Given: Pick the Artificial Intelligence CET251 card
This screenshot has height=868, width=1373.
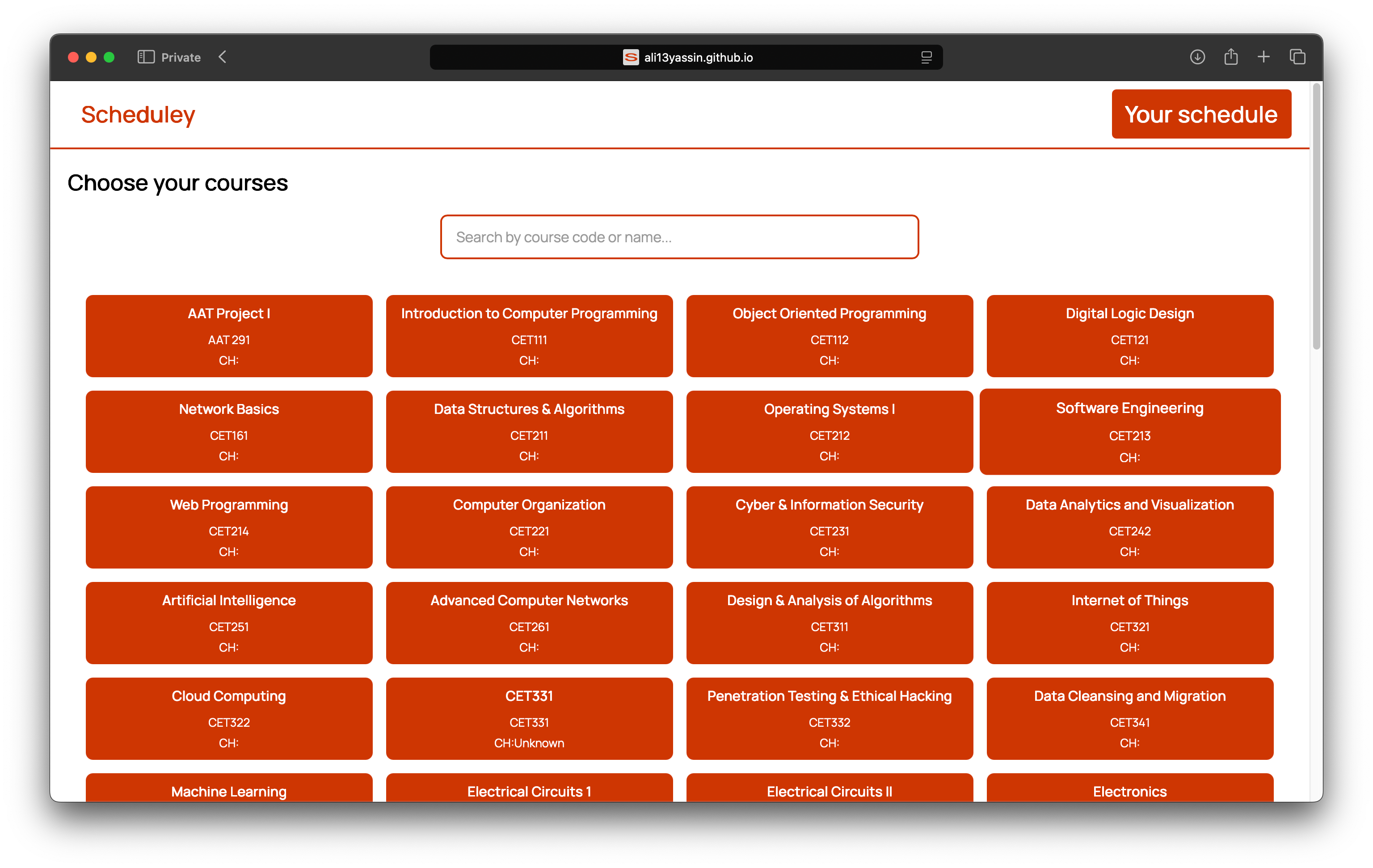Looking at the screenshot, I should coord(229,622).
